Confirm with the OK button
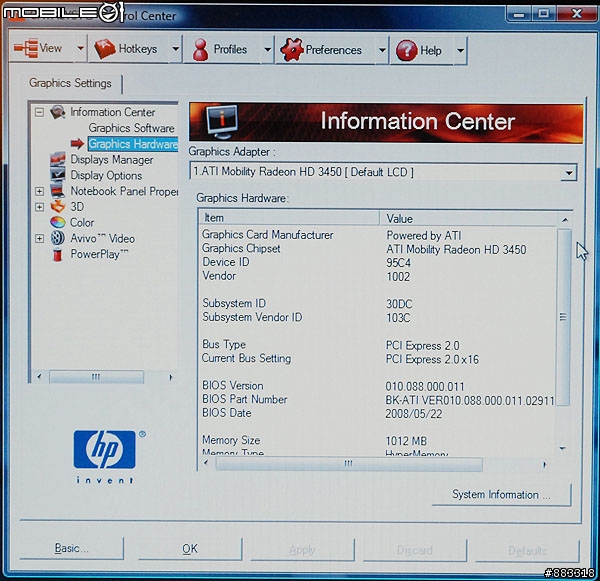Viewport: 600px width, 581px height. point(190,549)
